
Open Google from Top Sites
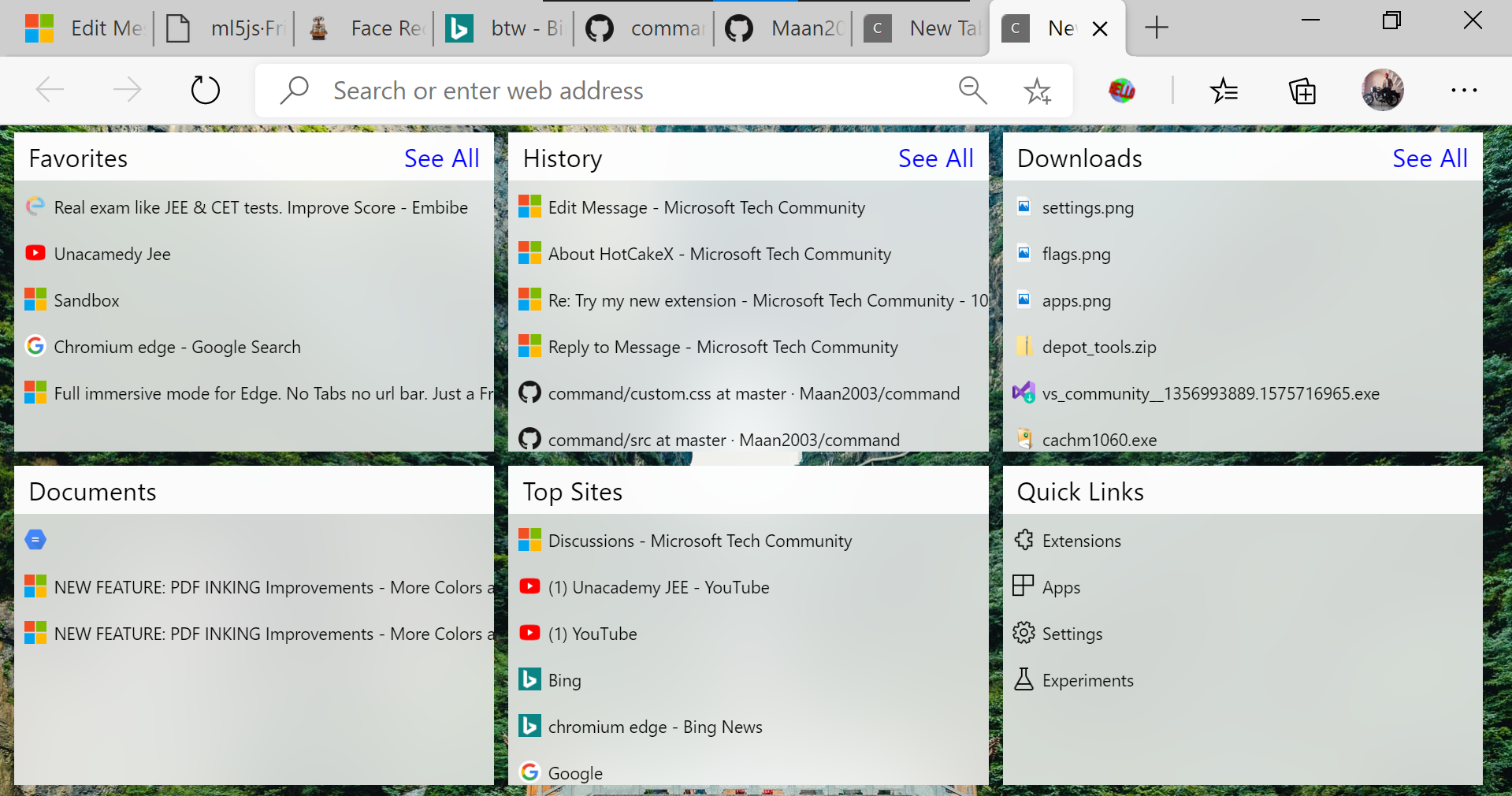pos(574,772)
